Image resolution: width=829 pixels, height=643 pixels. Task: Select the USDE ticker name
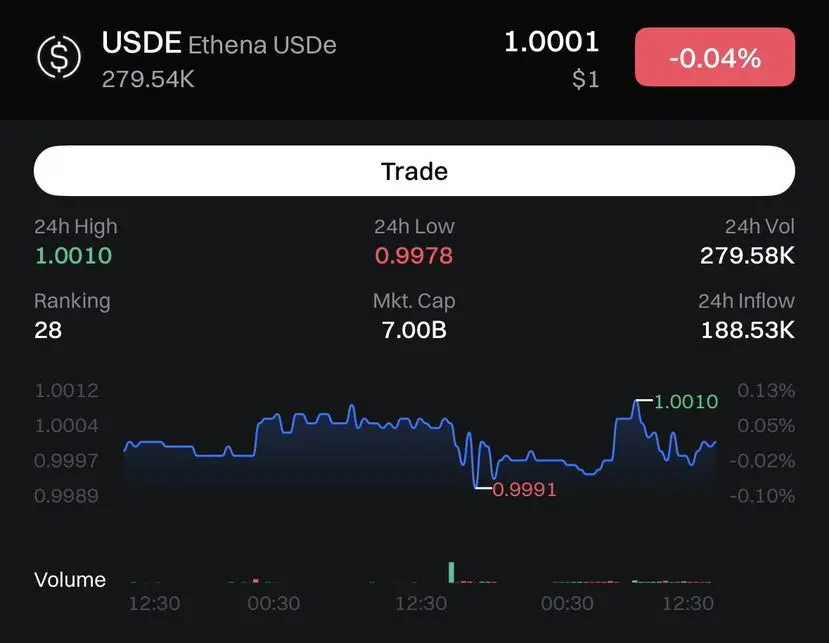click(x=141, y=43)
